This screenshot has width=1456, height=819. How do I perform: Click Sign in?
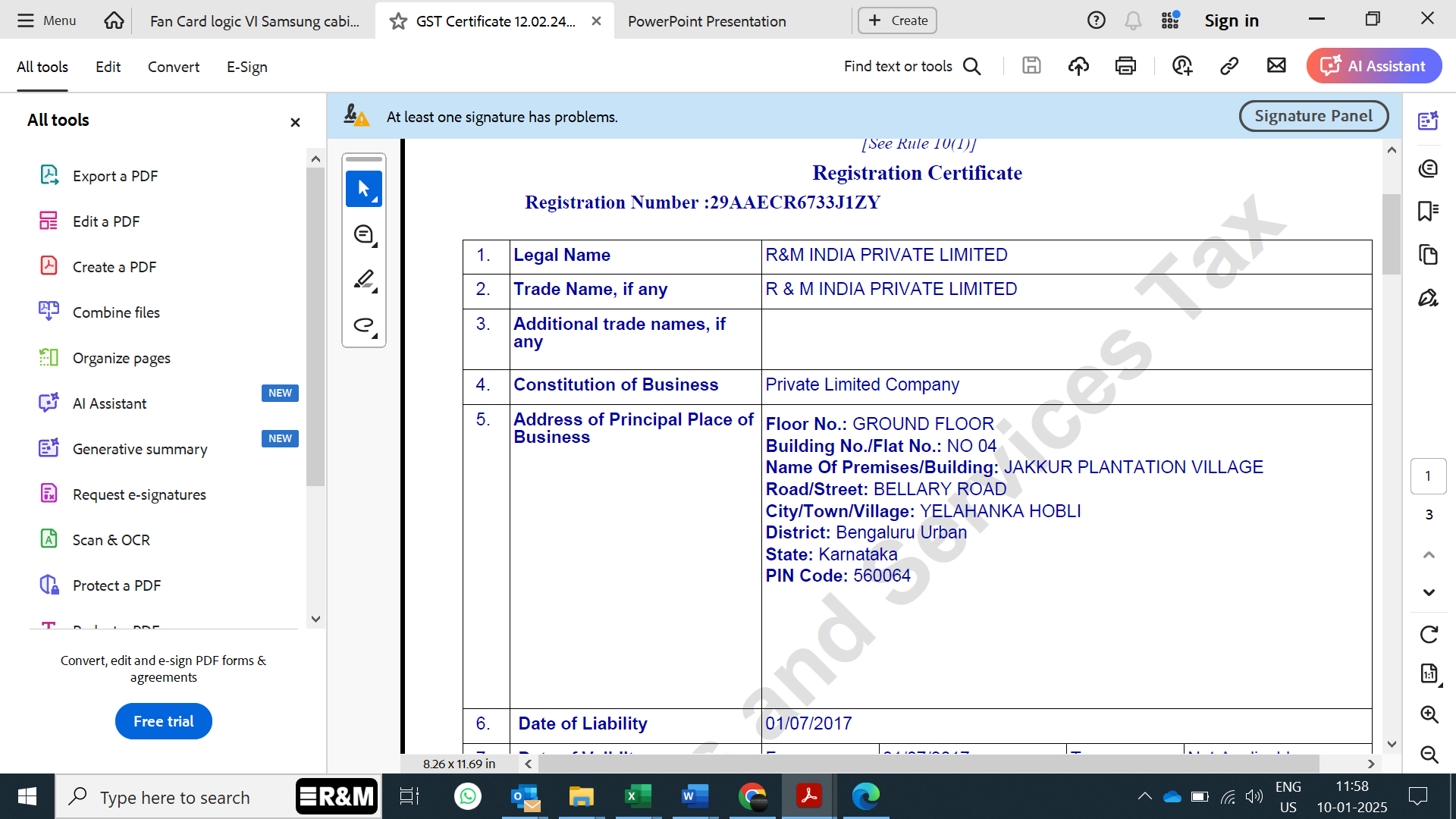point(1232,20)
